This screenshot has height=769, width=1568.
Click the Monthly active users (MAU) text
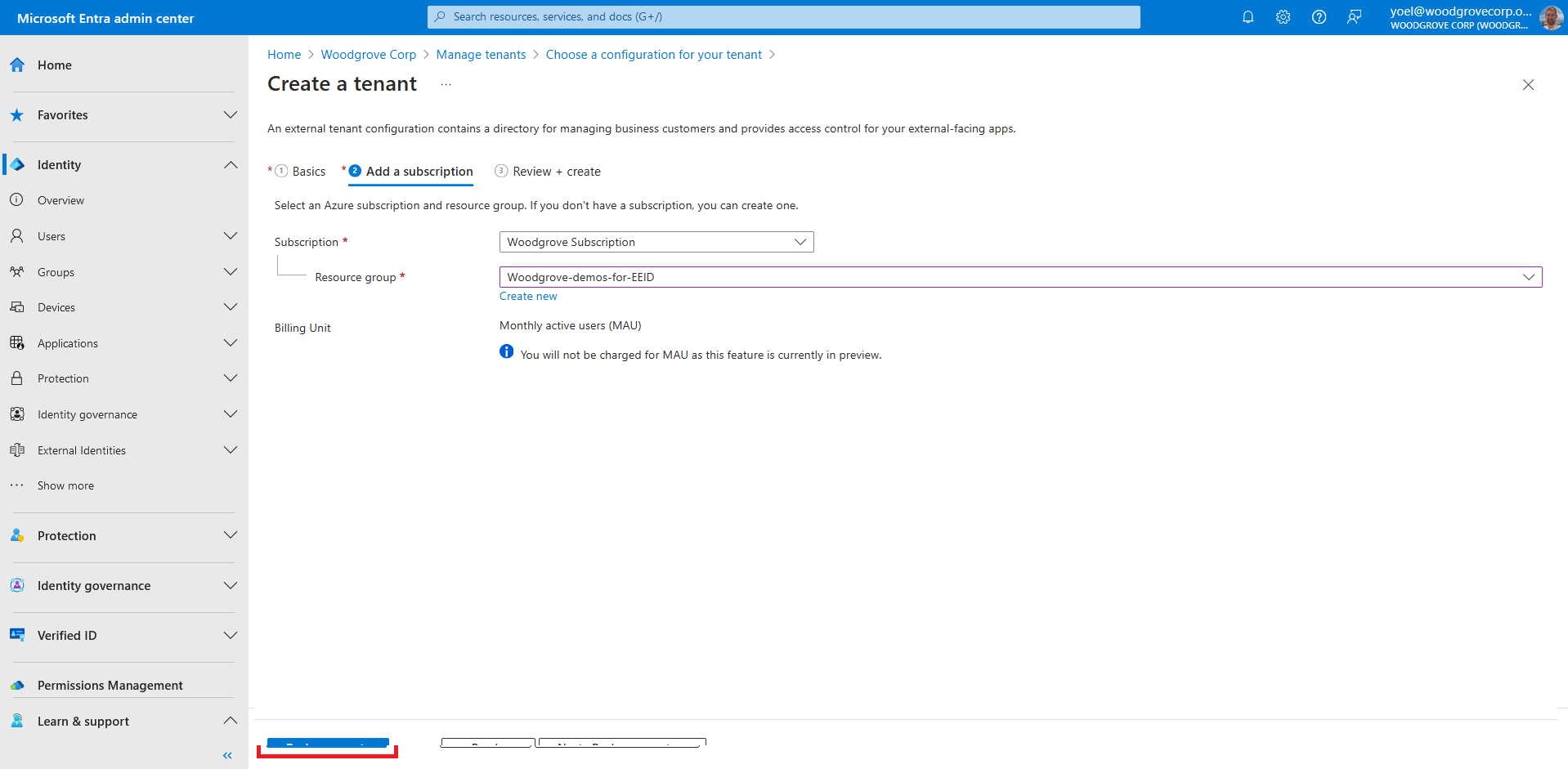571,325
